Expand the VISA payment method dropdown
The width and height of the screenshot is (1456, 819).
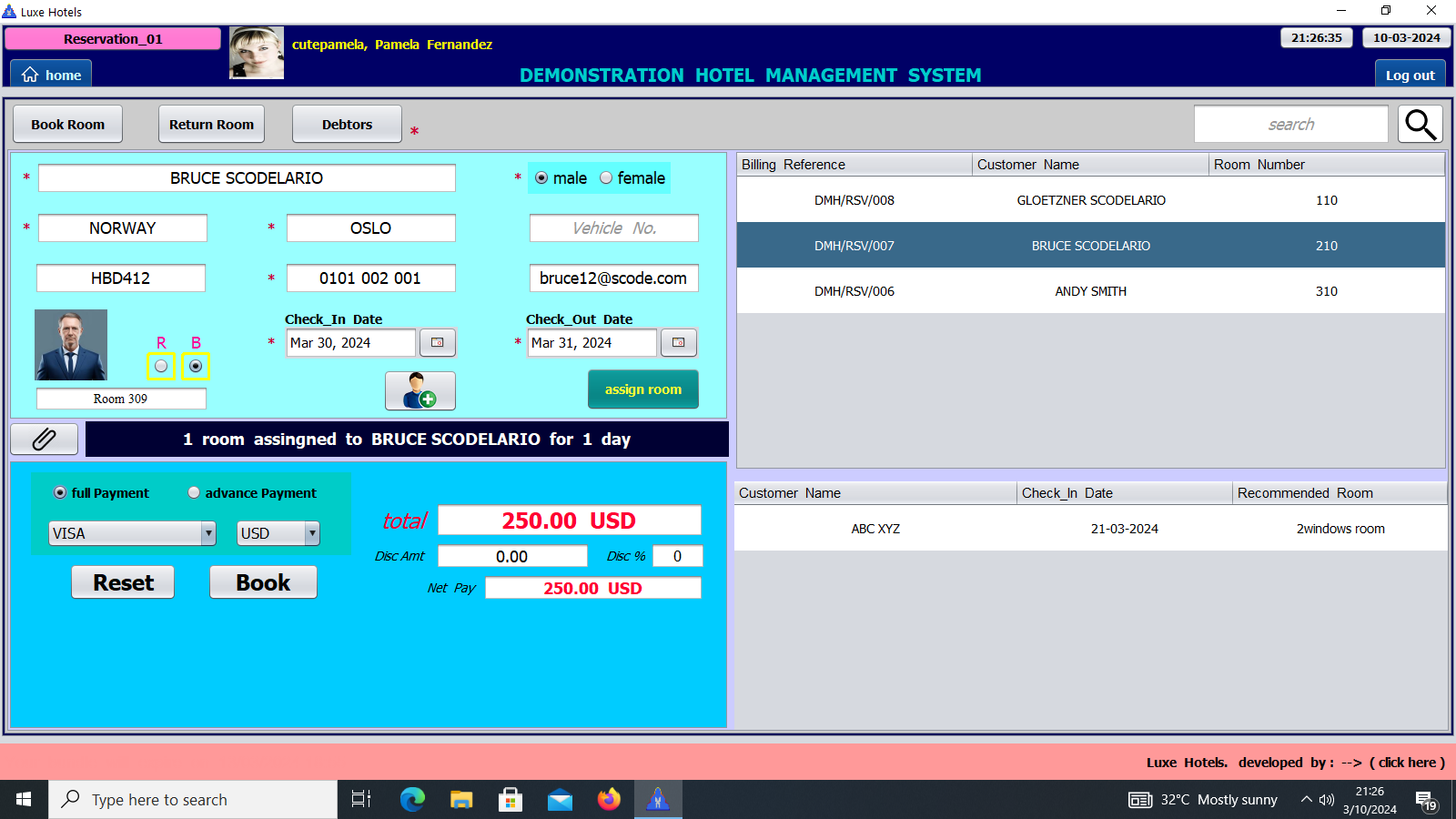coord(208,533)
